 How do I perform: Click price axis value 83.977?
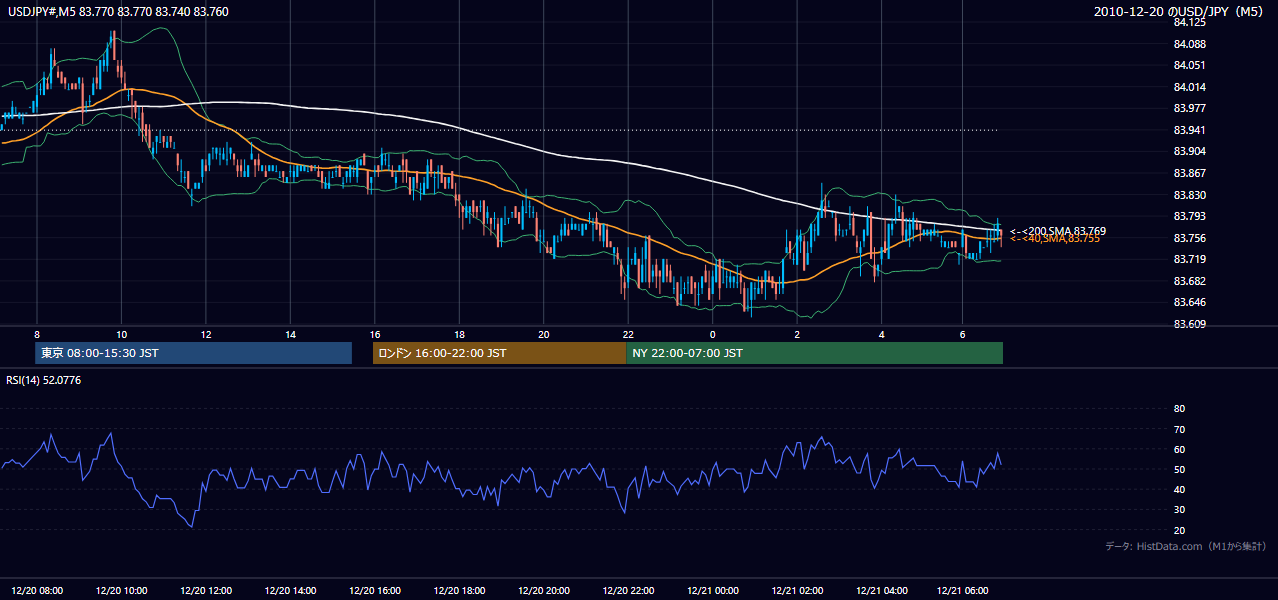click(1188, 108)
